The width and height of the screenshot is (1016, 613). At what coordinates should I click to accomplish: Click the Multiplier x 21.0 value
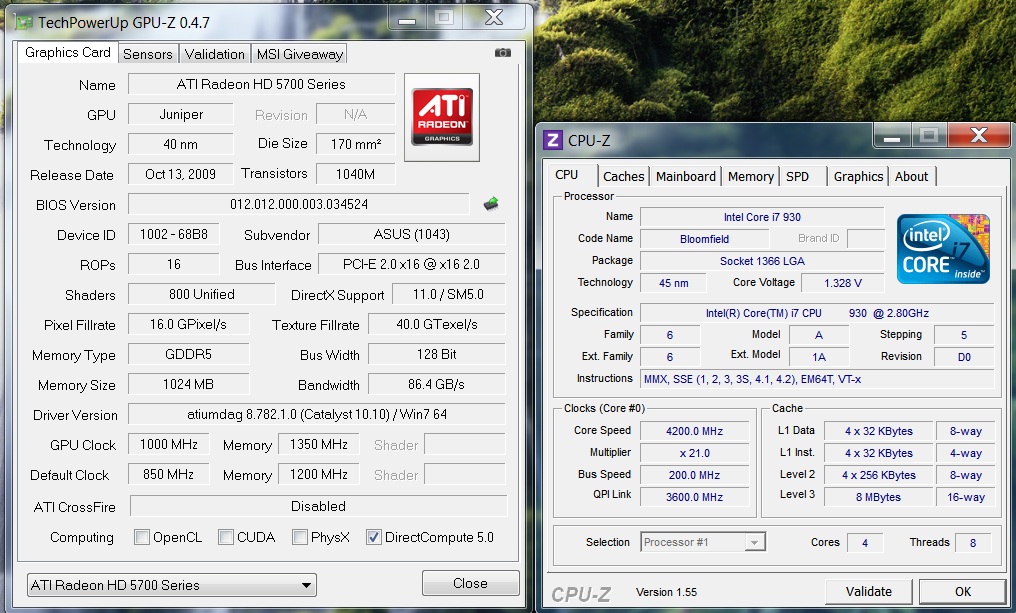click(x=694, y=453)
